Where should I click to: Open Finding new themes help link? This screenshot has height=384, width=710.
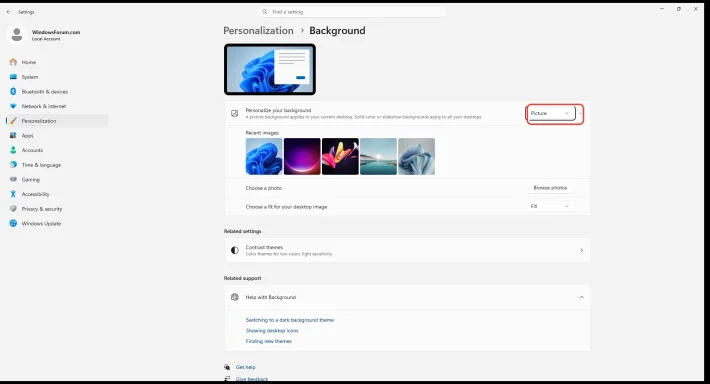269,341
